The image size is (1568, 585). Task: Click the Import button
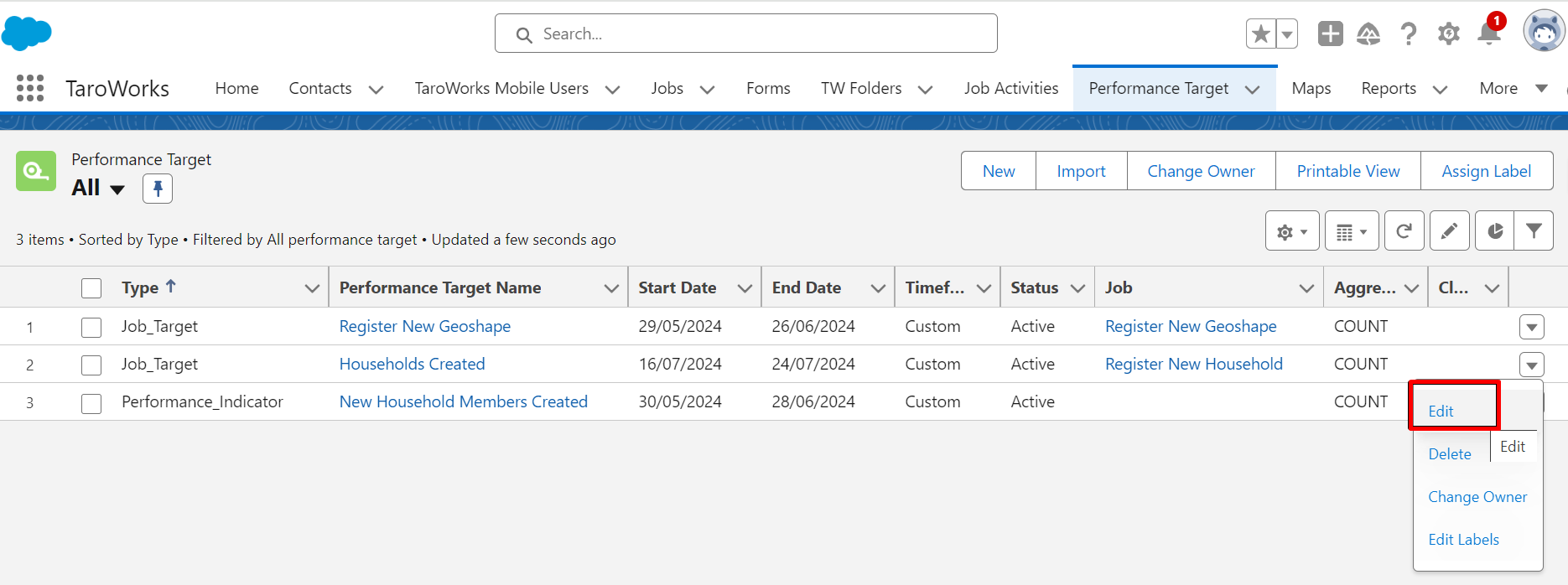point(1082,171)
